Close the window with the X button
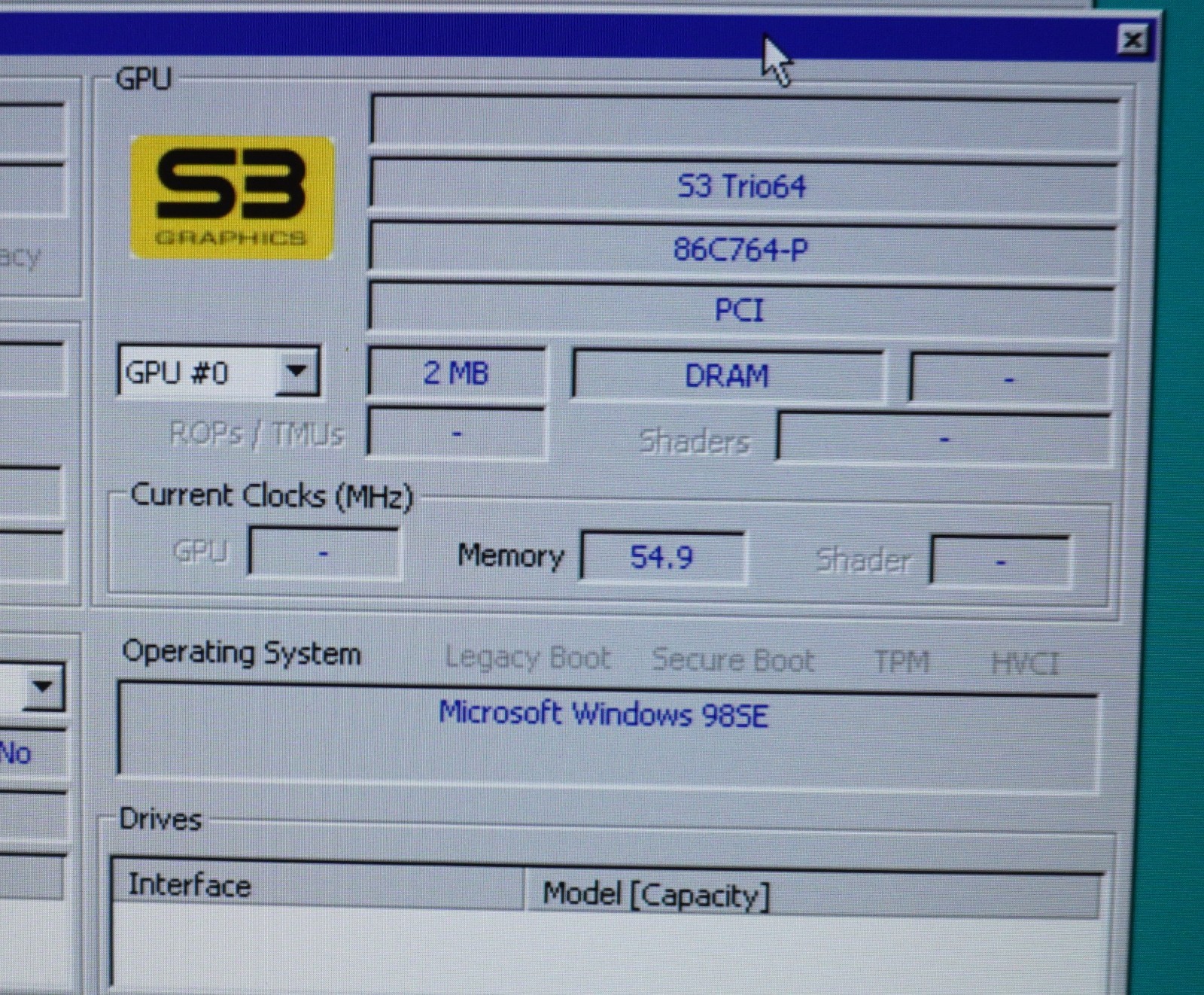Screen dimensions: 1204x995 pyautogui.click(x=1133, y=39)
